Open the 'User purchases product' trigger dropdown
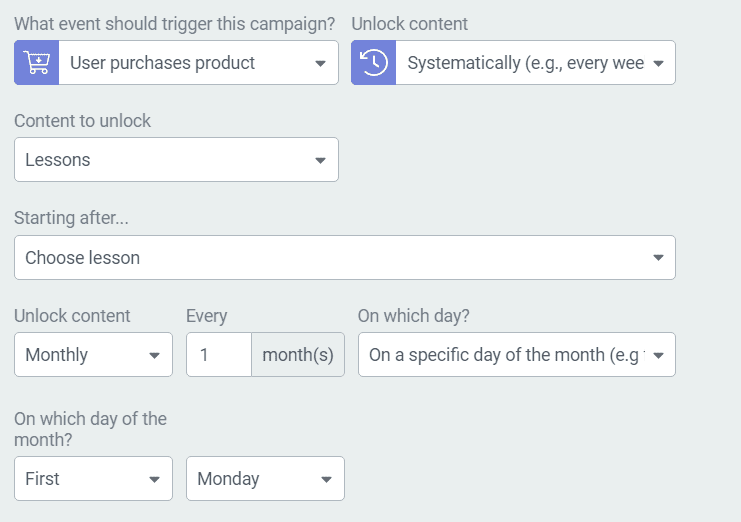This screenshot has height=522, width=741. [x=198, y=63]
